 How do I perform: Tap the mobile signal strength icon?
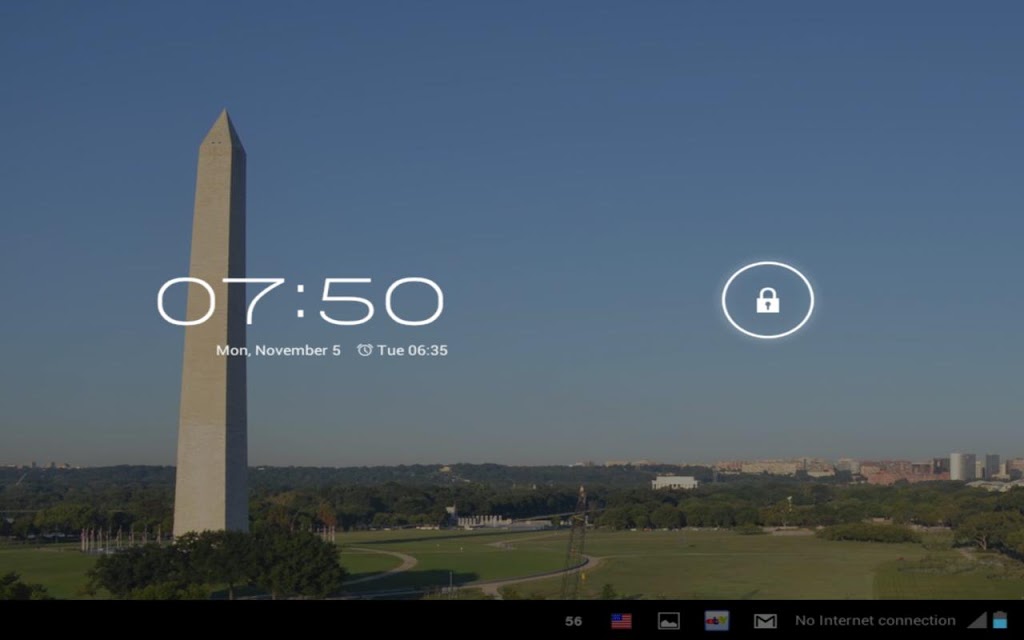pyautogui.click(x=976, y=620)
